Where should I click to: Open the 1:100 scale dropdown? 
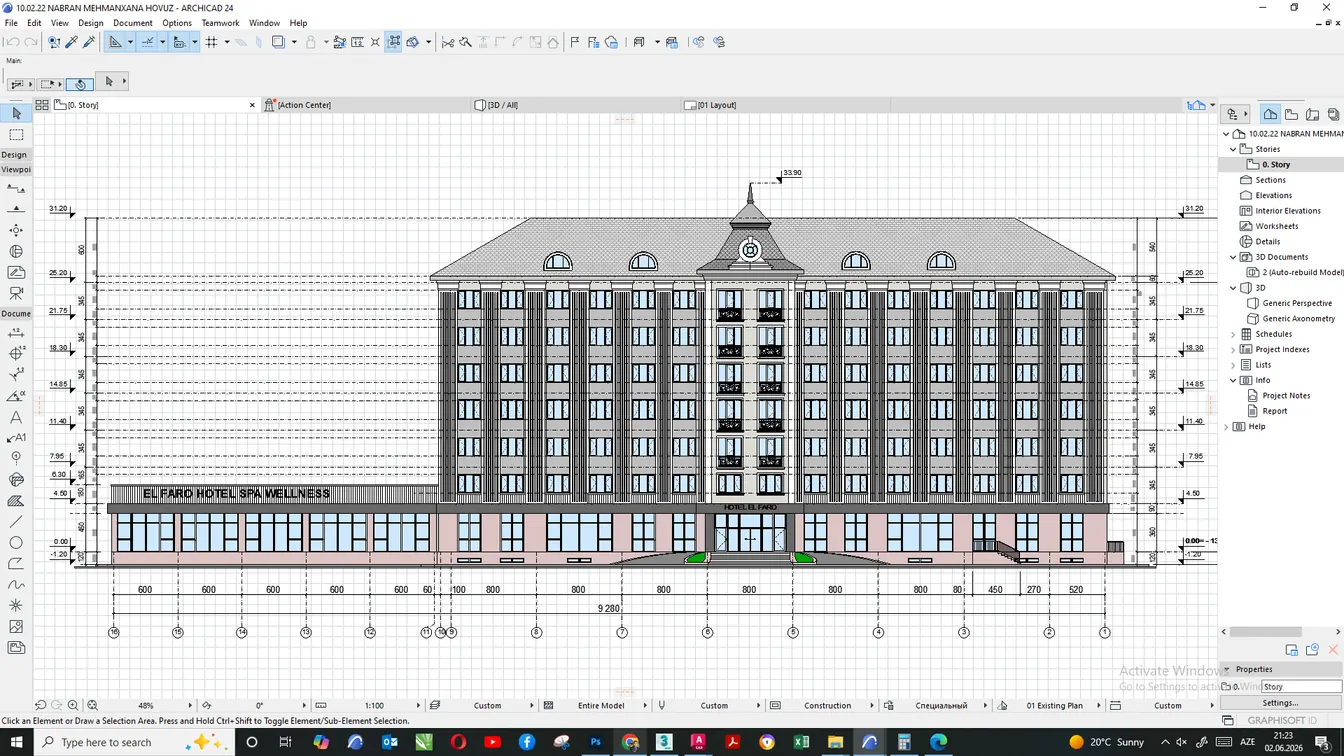click(x=374, y=705)
